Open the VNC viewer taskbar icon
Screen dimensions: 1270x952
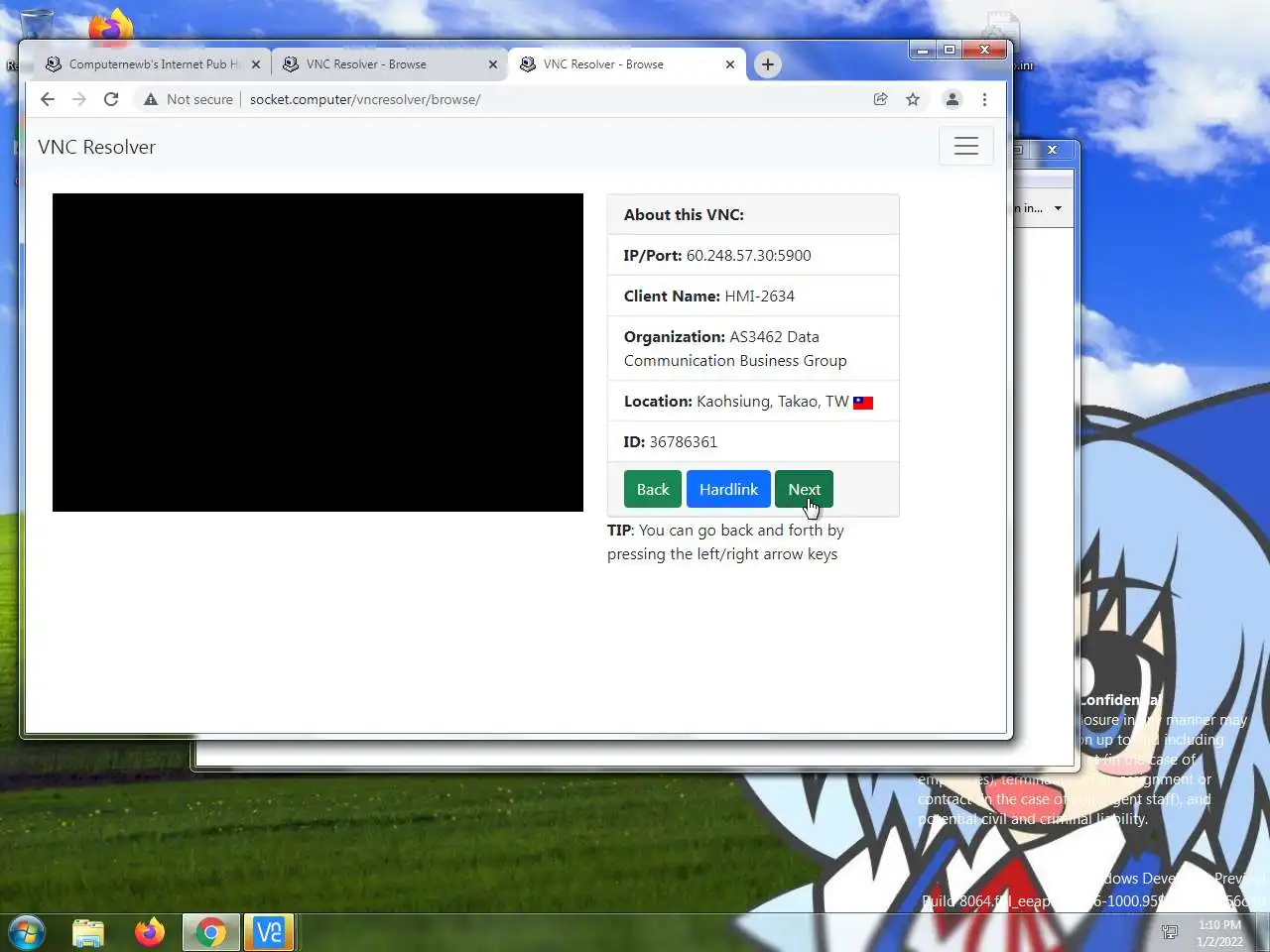269,932
